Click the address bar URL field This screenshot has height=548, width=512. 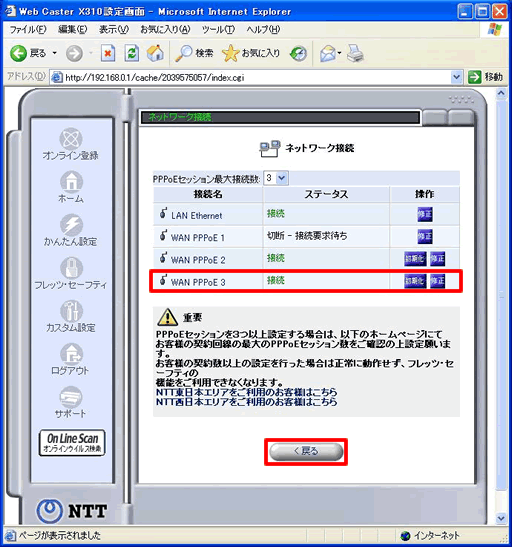[257, 77]
